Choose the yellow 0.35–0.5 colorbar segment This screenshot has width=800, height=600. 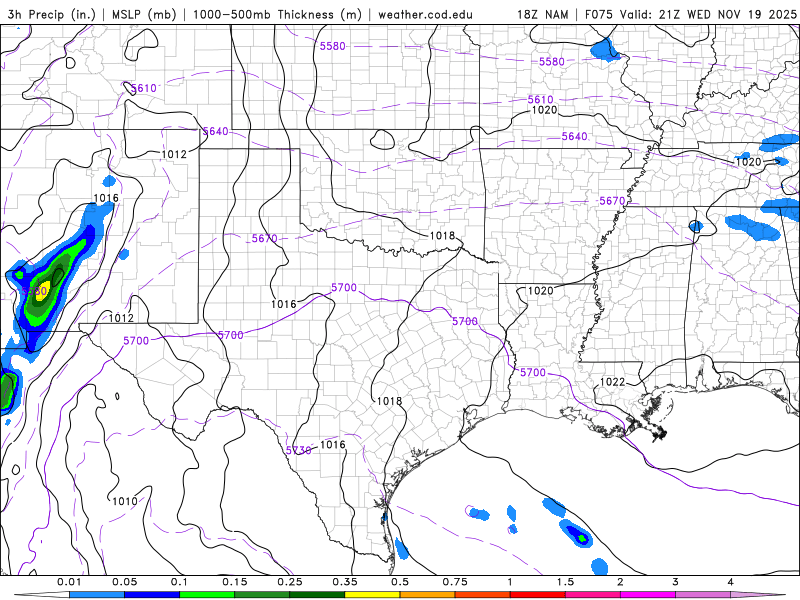(372, 595)
